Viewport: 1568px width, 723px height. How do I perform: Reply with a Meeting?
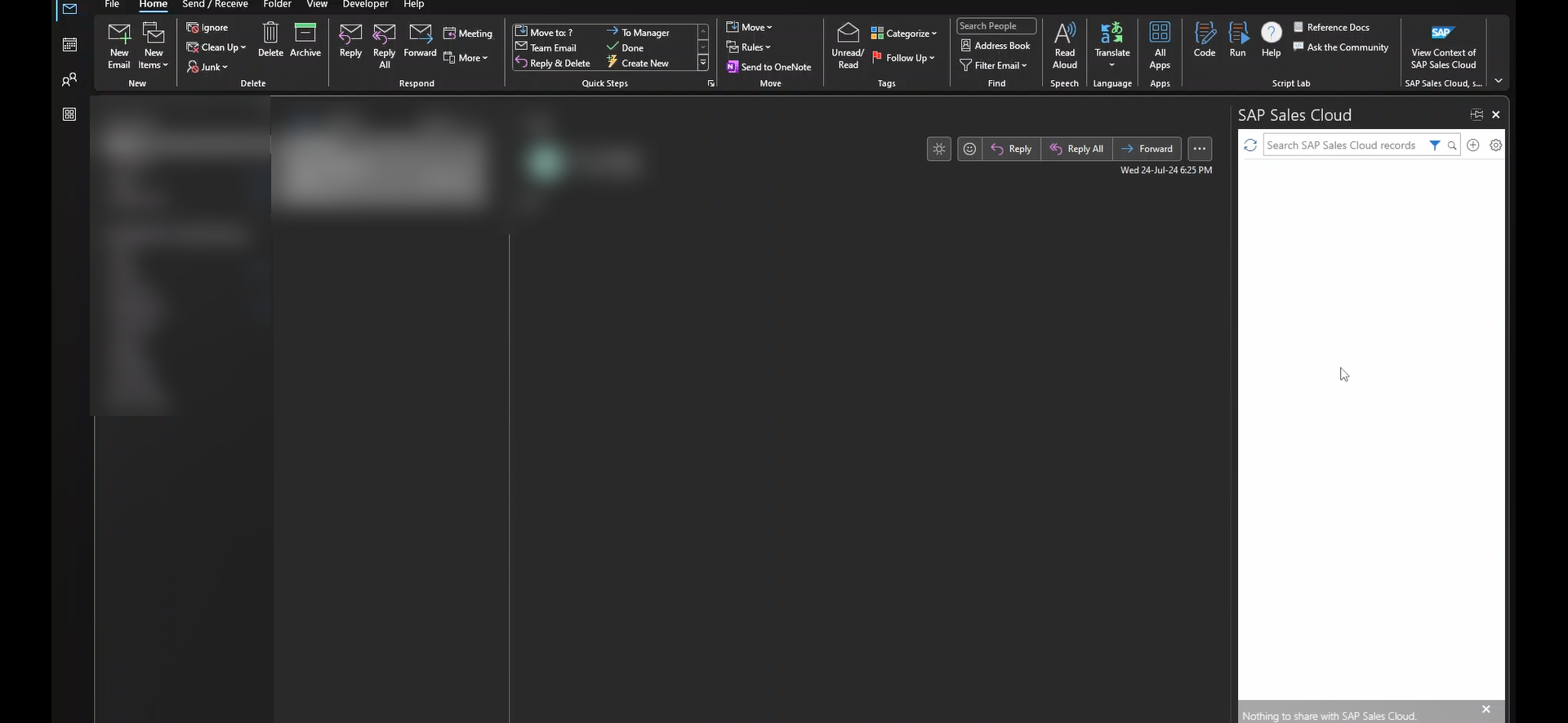click(468, 33)
